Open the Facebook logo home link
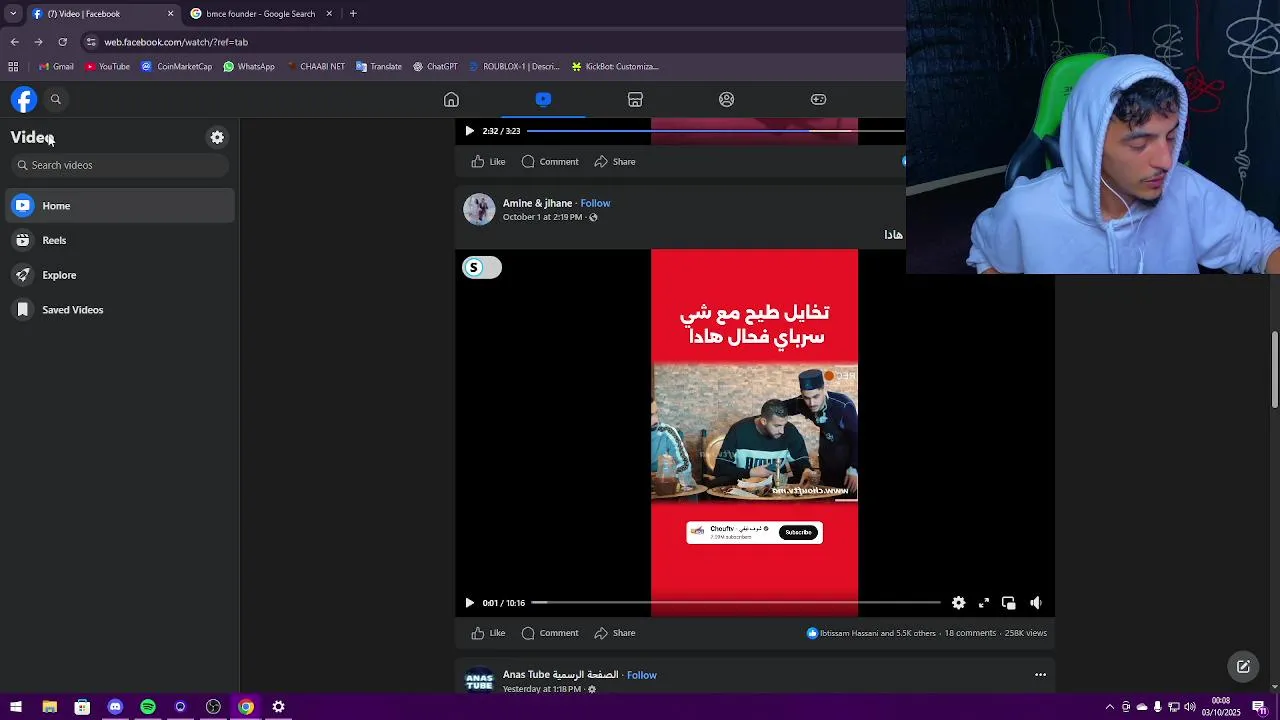1280x720 pixels. click(x=24, y=99)
